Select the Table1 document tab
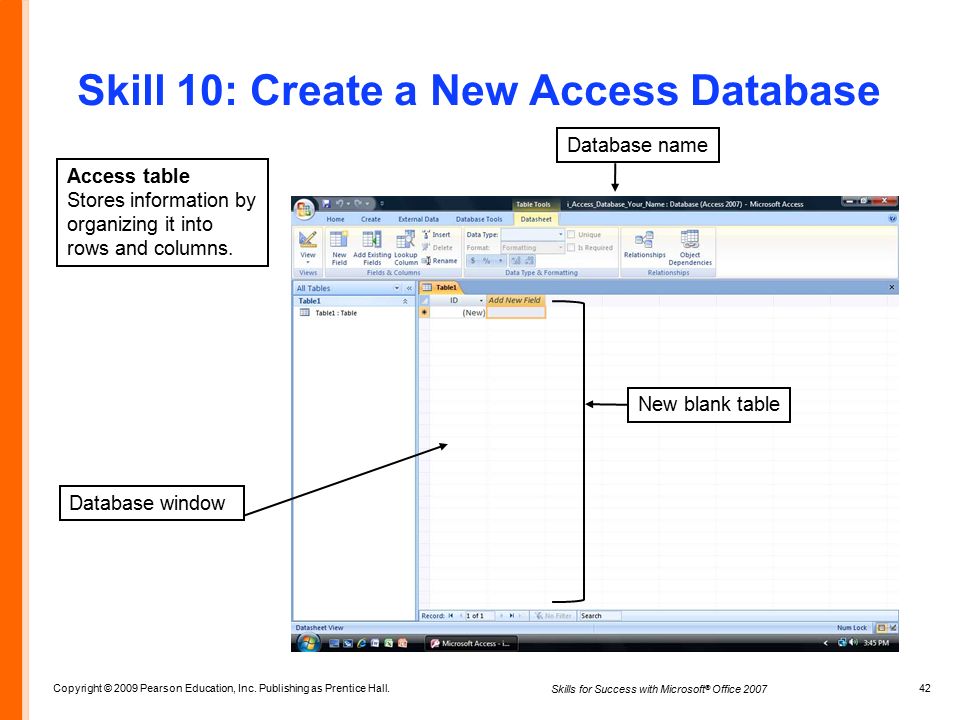The image size is (960, 720). coord(440,287)
